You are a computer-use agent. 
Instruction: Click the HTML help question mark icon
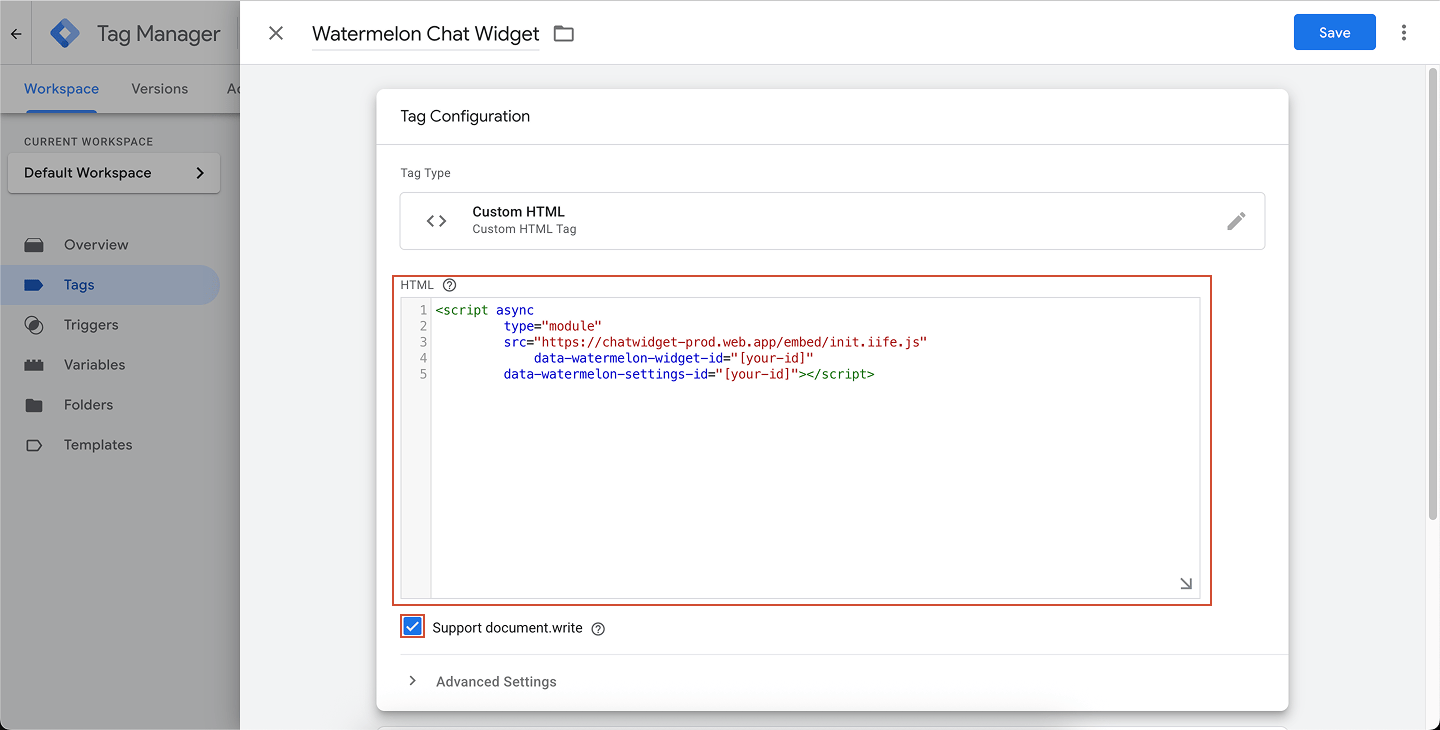pyautogui.click(x=449, y=285)
